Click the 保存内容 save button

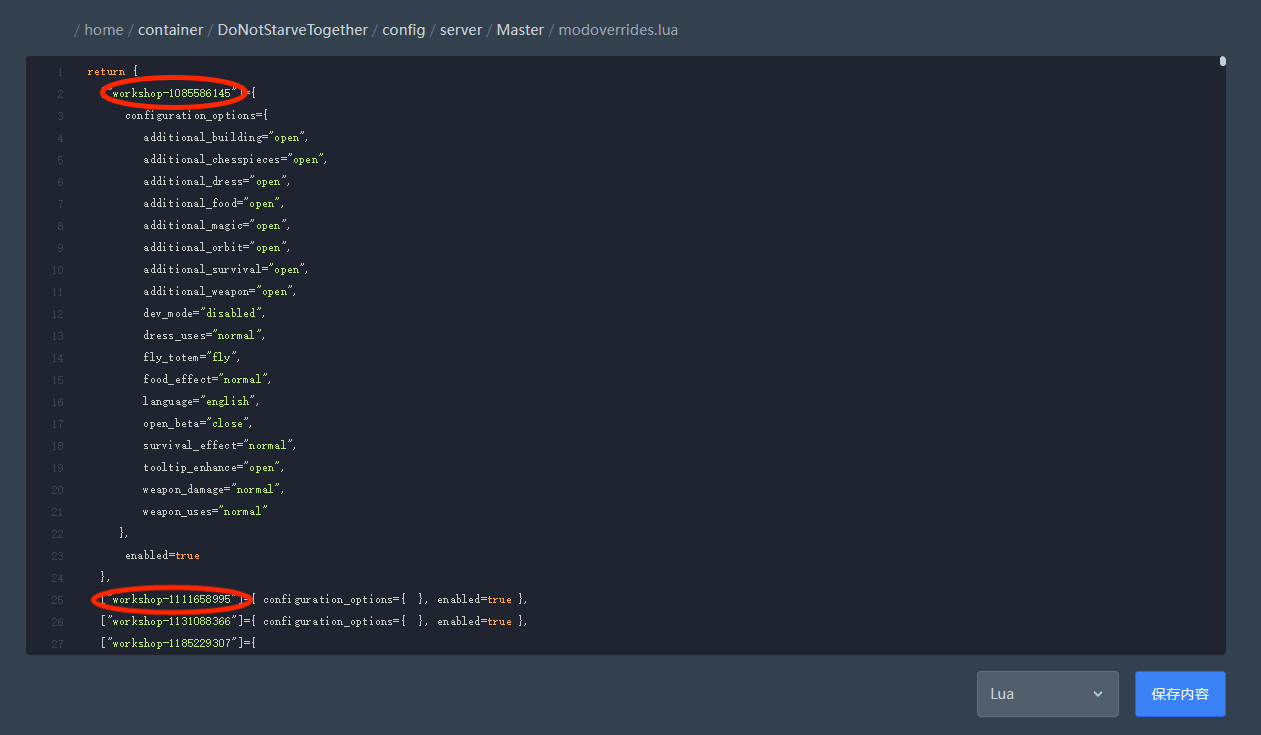tap(1180, 694)
